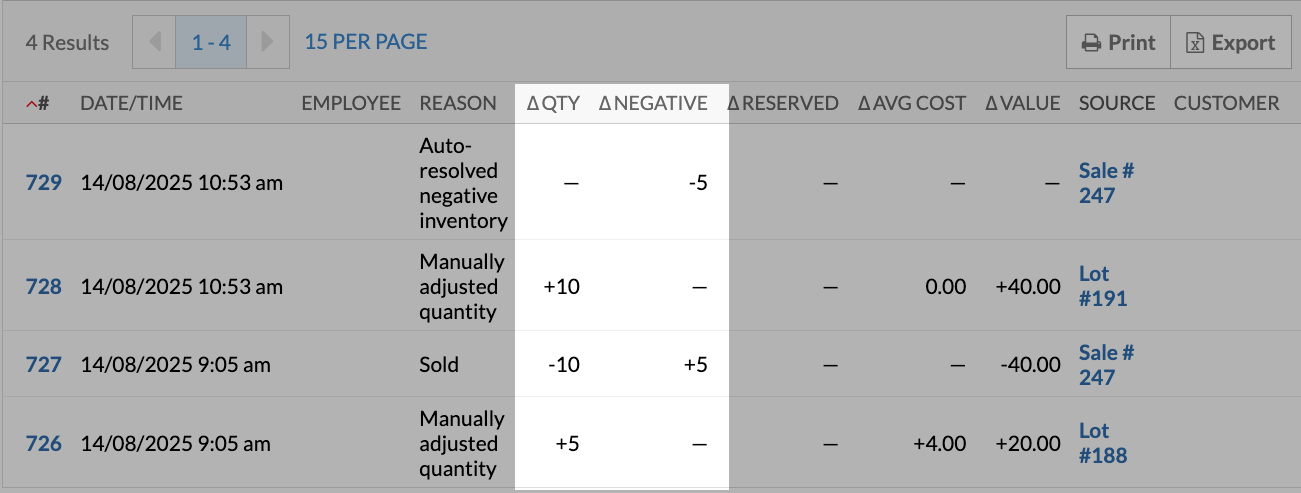Open log entry 729
The image size is (1301, 493).
click(x=43, y=183)
